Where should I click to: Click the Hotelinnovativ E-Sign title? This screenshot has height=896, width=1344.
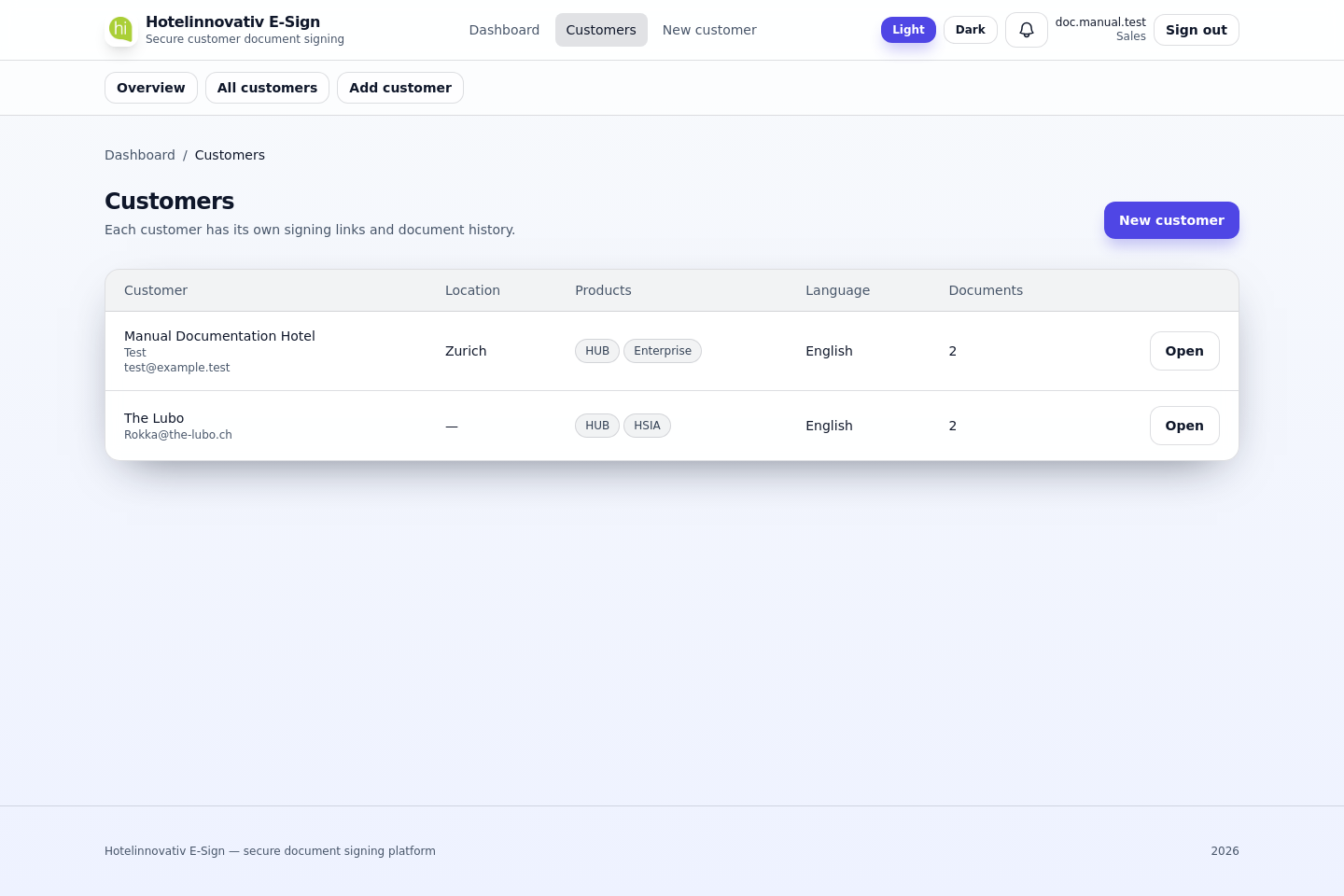coord(232,21)
